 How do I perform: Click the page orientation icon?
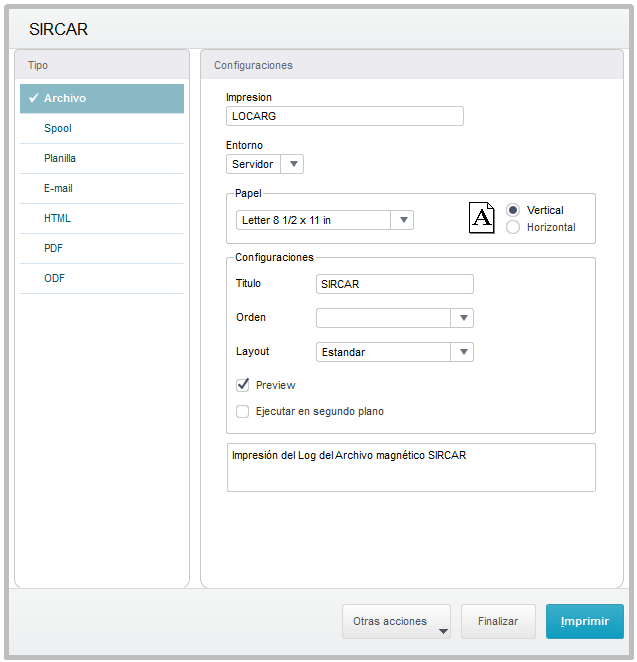[x=481, y=218]
